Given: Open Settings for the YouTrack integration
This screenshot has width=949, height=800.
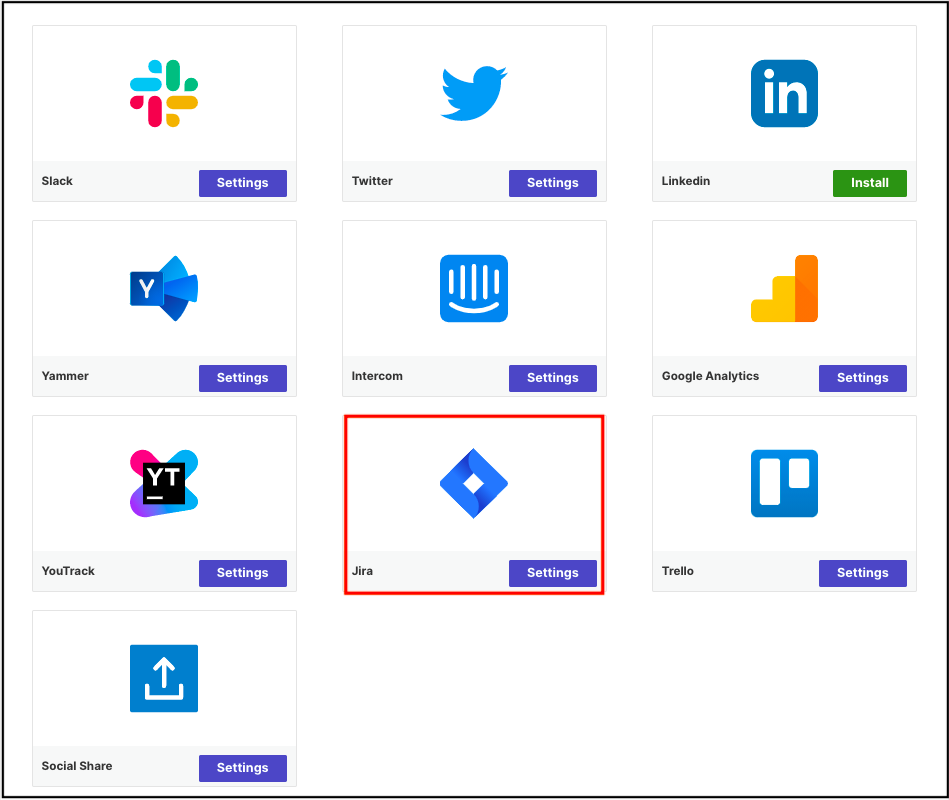Looking at the screenshot, I should coord(242,573).
